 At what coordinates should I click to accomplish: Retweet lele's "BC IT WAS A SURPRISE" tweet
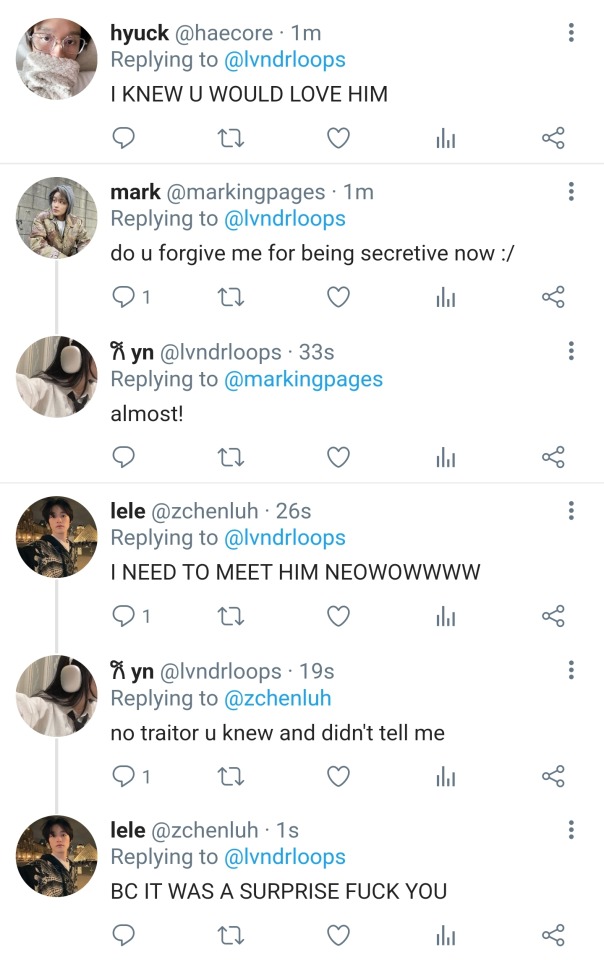click(x=231, y=935)
